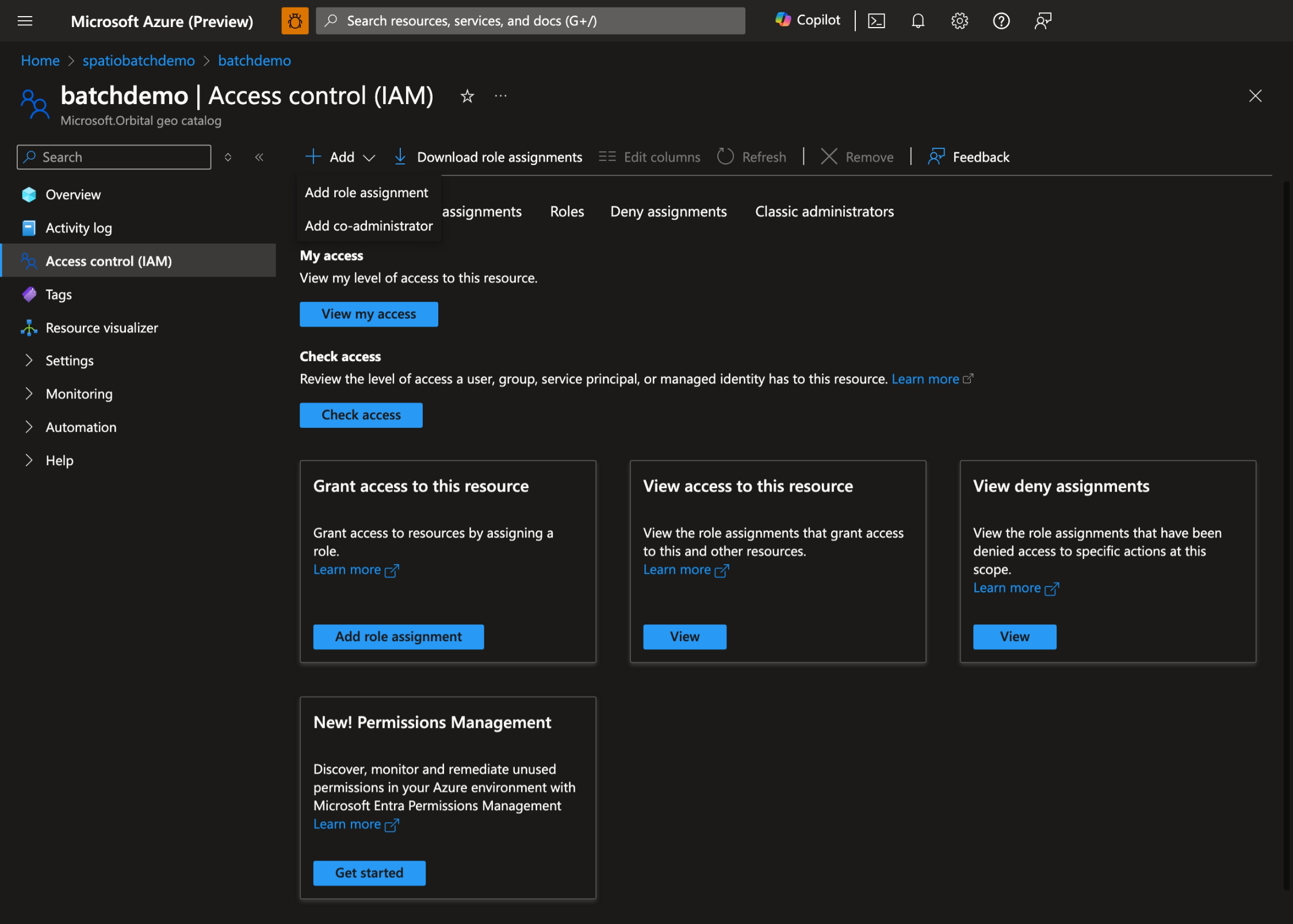Open the spatiobatchdemo breadcrumb link

(139, 60)
